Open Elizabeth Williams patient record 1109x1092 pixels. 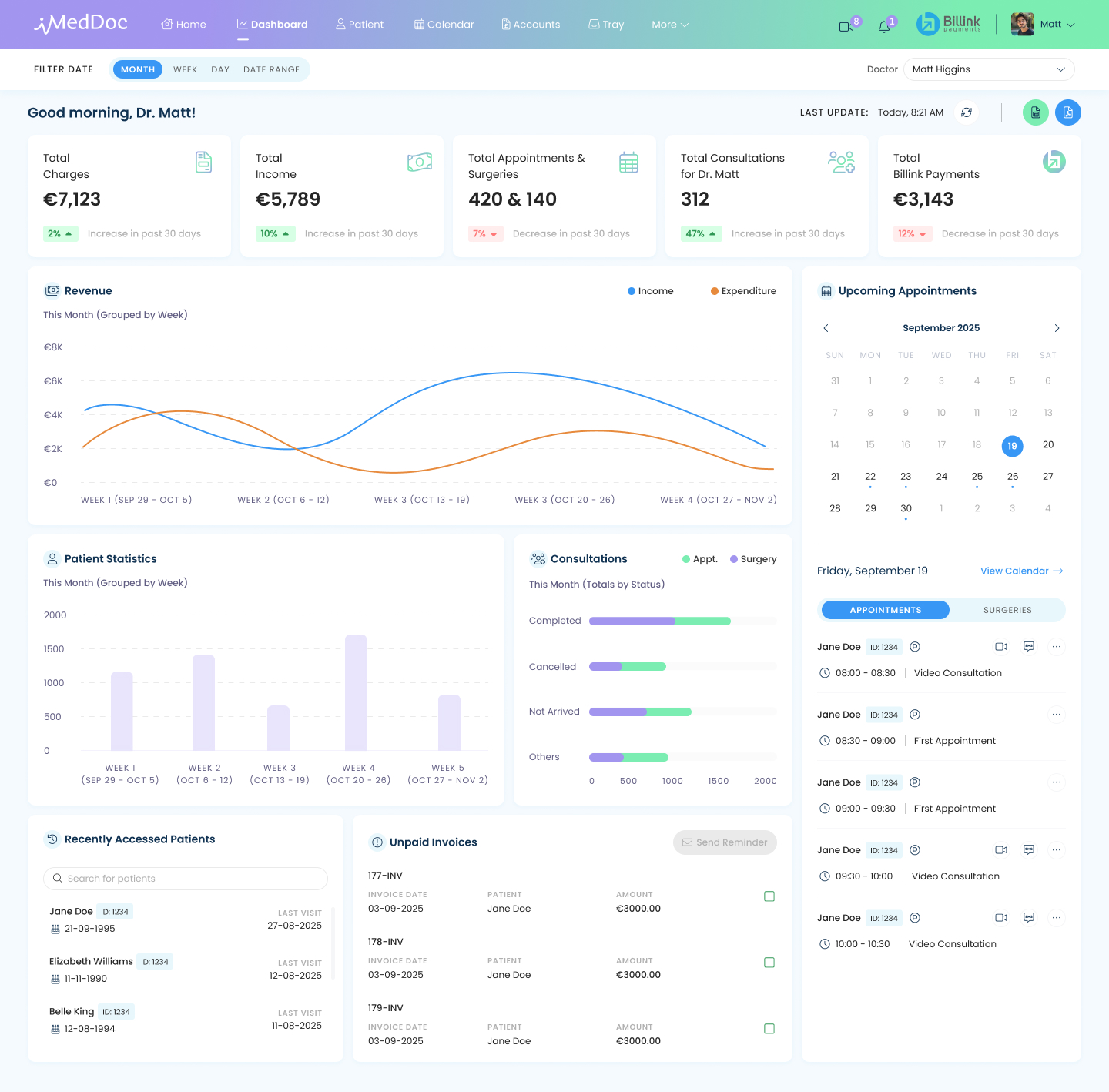coord(186,970)
